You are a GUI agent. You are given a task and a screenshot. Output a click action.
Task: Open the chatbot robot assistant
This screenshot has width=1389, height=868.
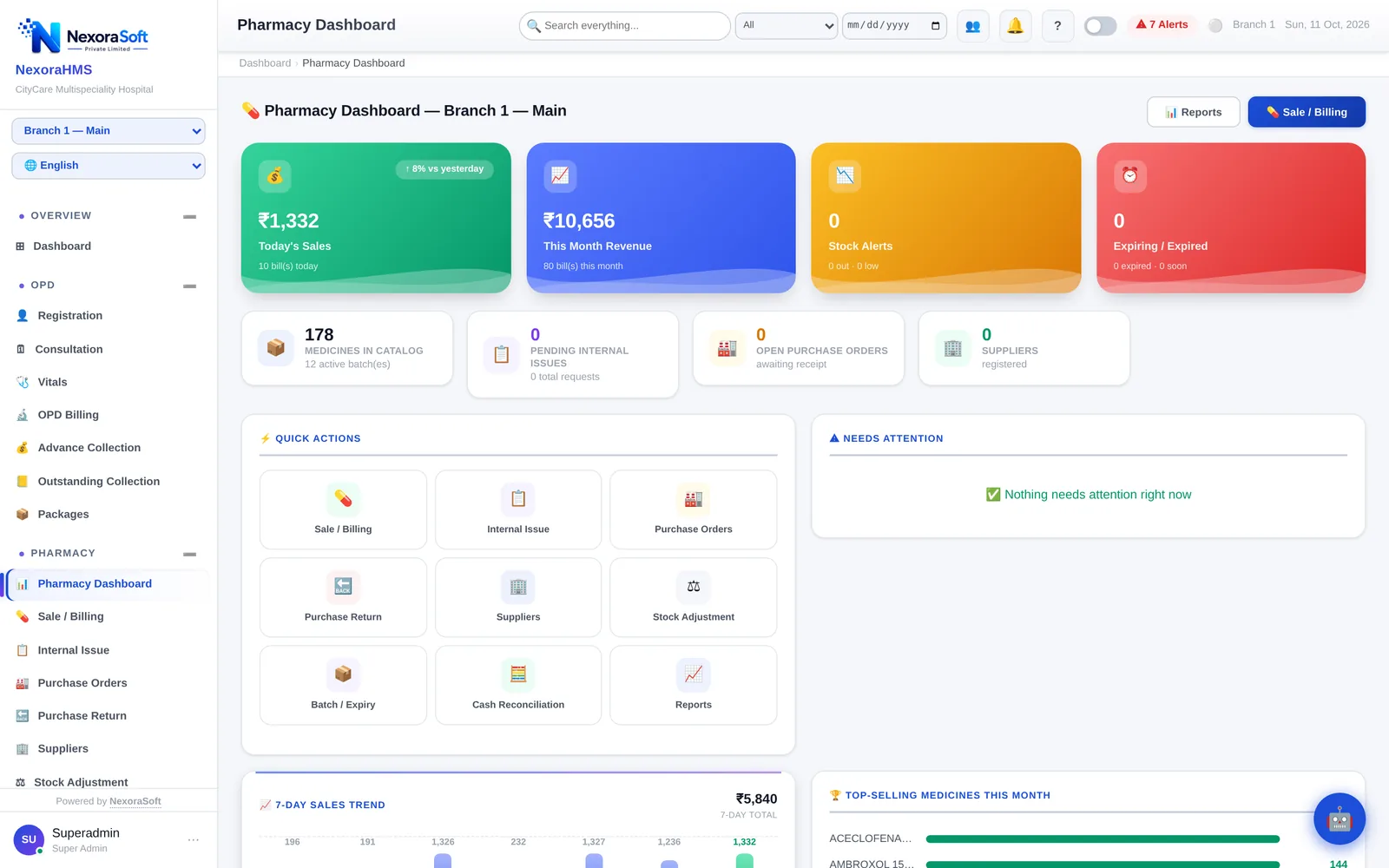point(1339,819)
